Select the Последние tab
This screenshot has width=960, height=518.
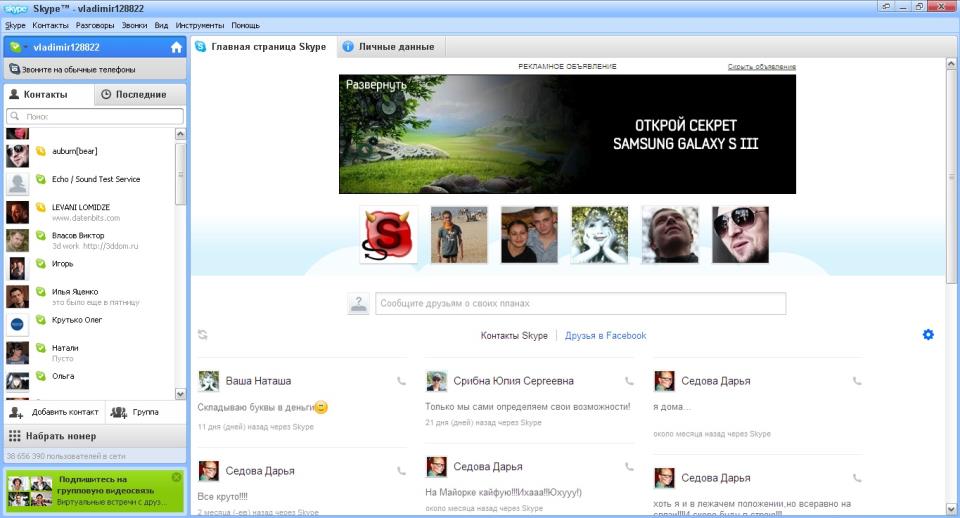(x=140, y=94)
